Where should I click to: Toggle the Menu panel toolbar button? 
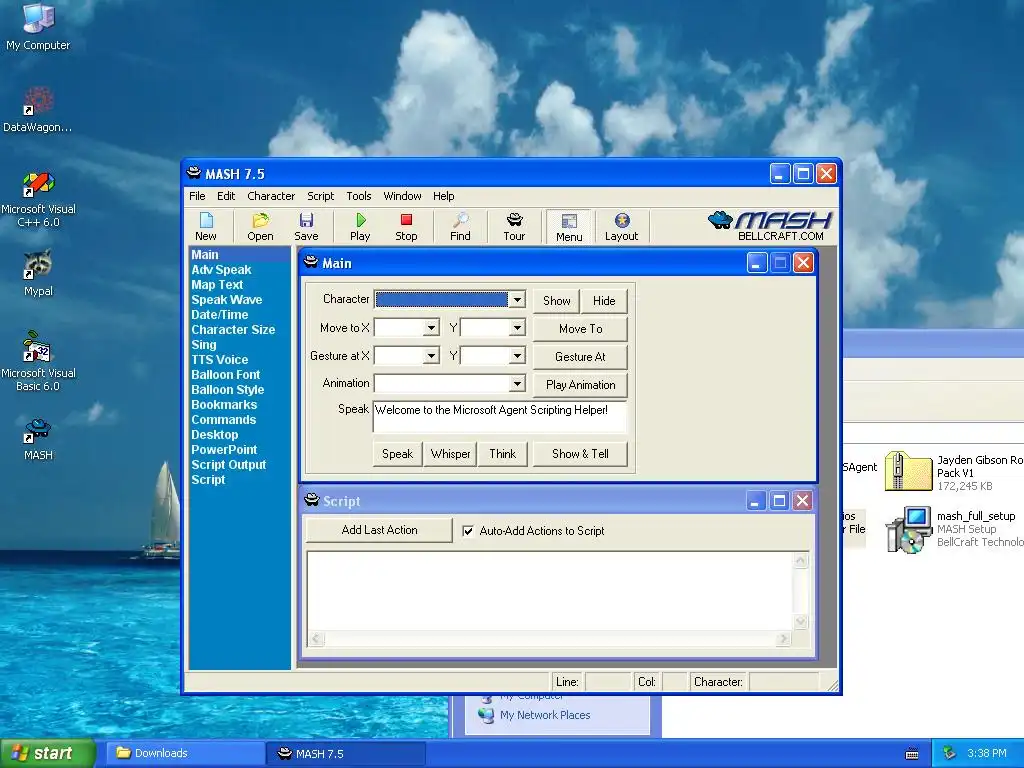pos(569,227)
